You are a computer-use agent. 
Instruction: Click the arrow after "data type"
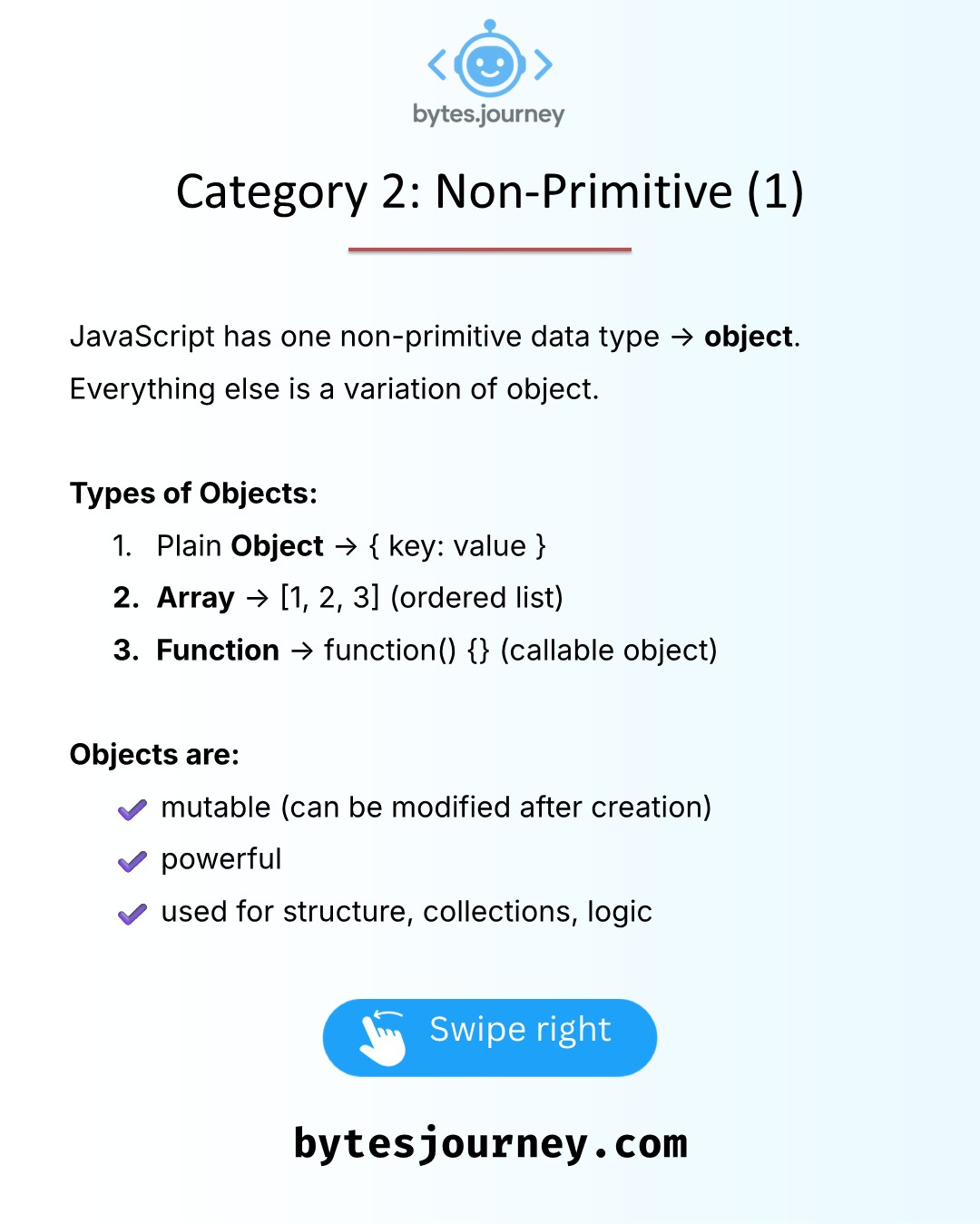681,338
